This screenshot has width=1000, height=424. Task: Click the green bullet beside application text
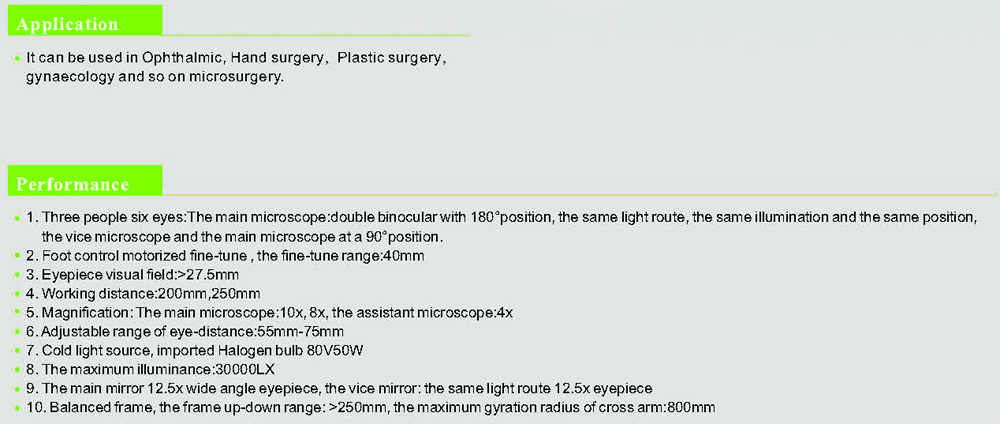(x=16, y=59)
